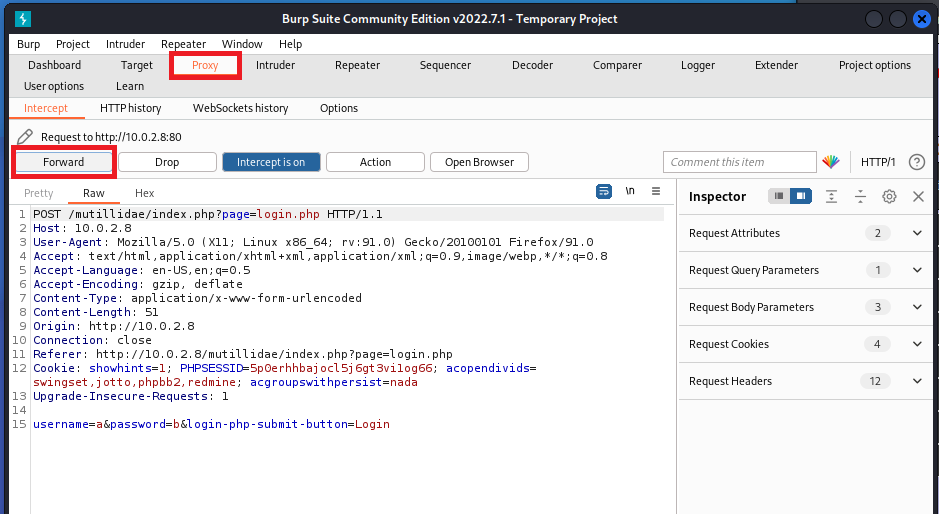The width and height of the screenshot is (939, 514).
Task: Open the Window menu
Action: point(242,44)
